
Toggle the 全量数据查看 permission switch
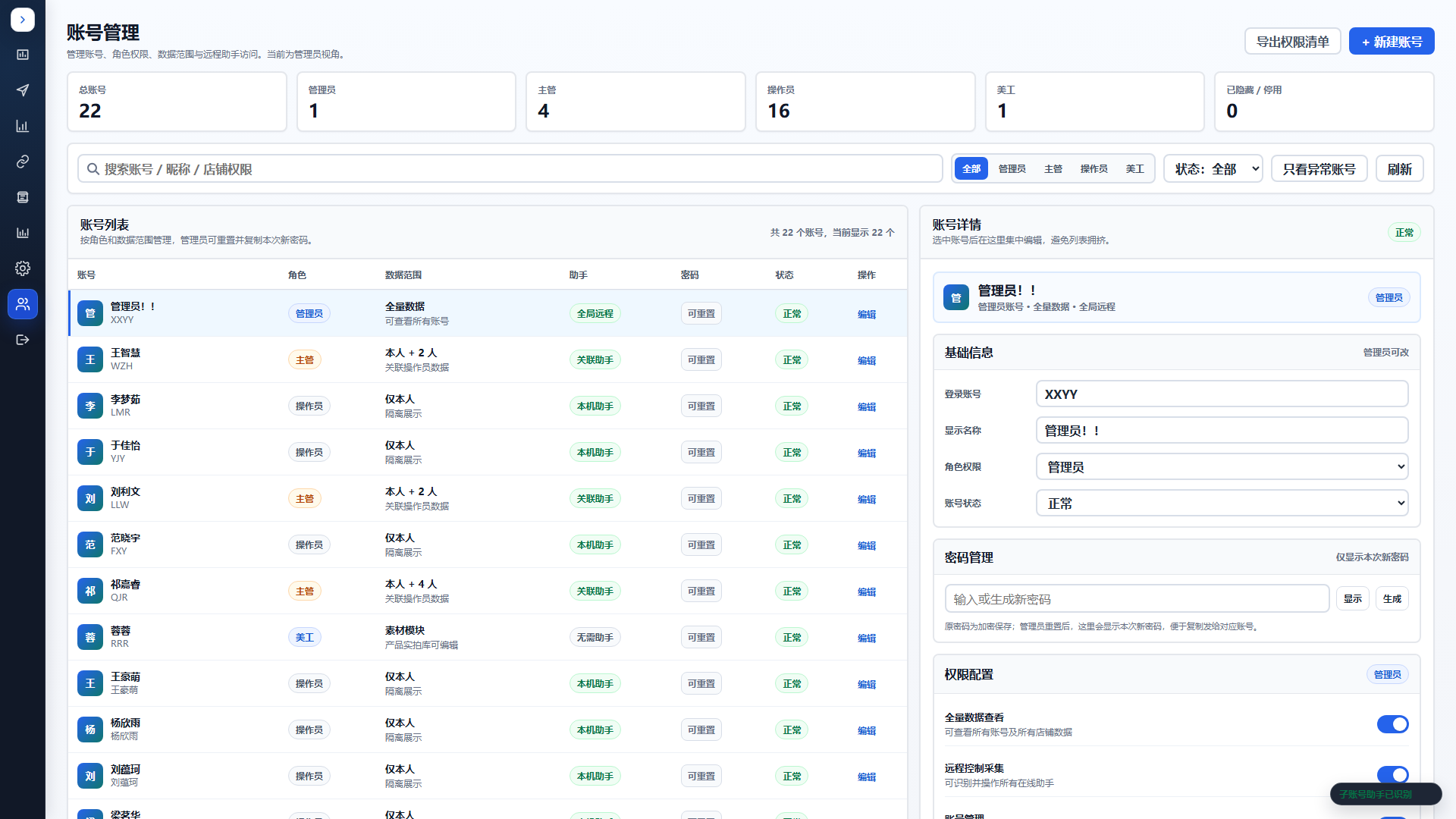[1392, 724]
